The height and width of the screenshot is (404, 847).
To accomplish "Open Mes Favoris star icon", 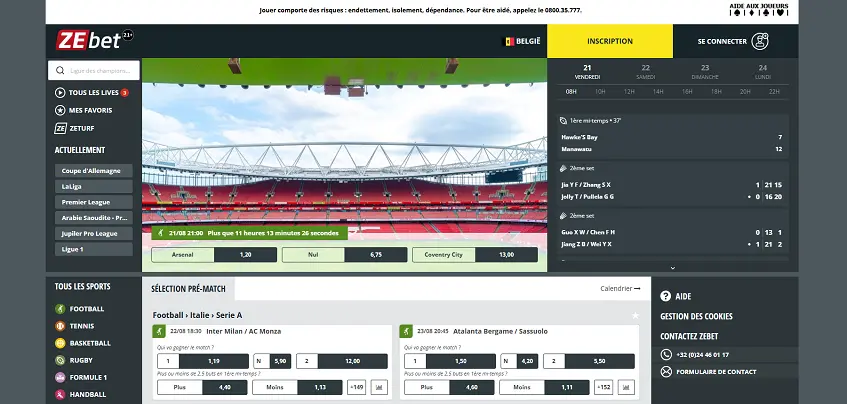I will pyautogui.click(x=60, y=110).
